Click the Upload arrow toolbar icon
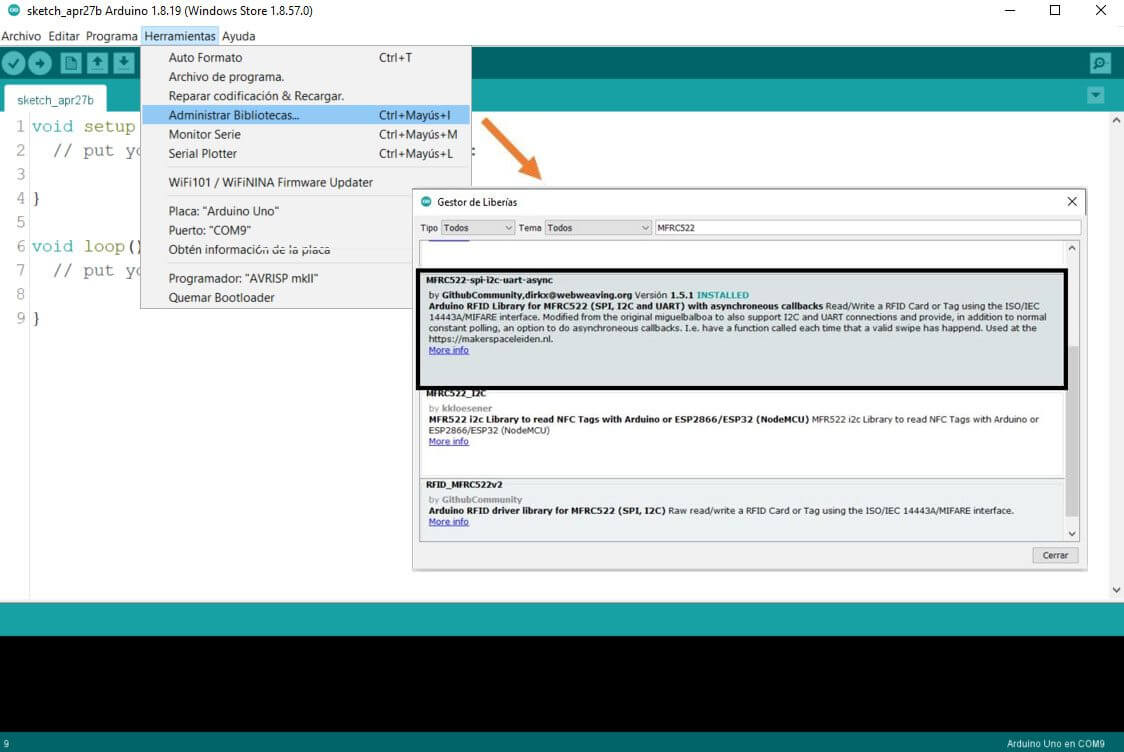The image size is (1124, 752). pos(40,64)
